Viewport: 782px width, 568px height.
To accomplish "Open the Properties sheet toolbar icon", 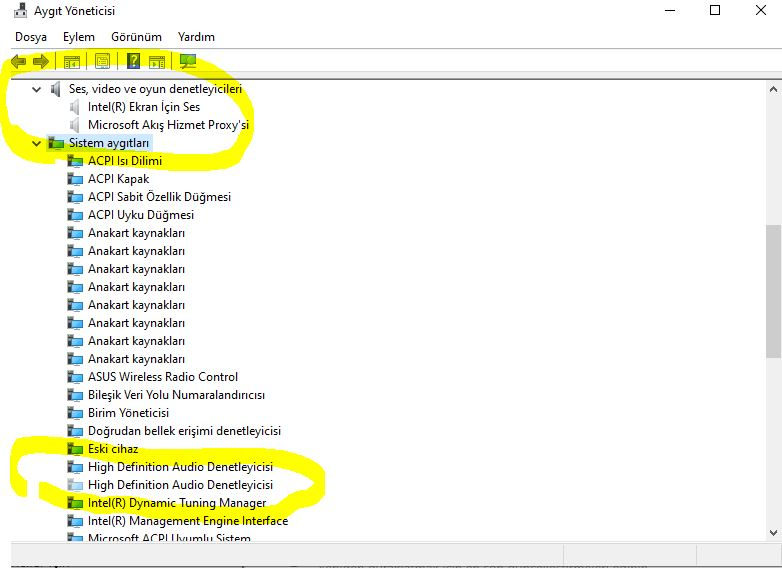I will pos(102,62).
